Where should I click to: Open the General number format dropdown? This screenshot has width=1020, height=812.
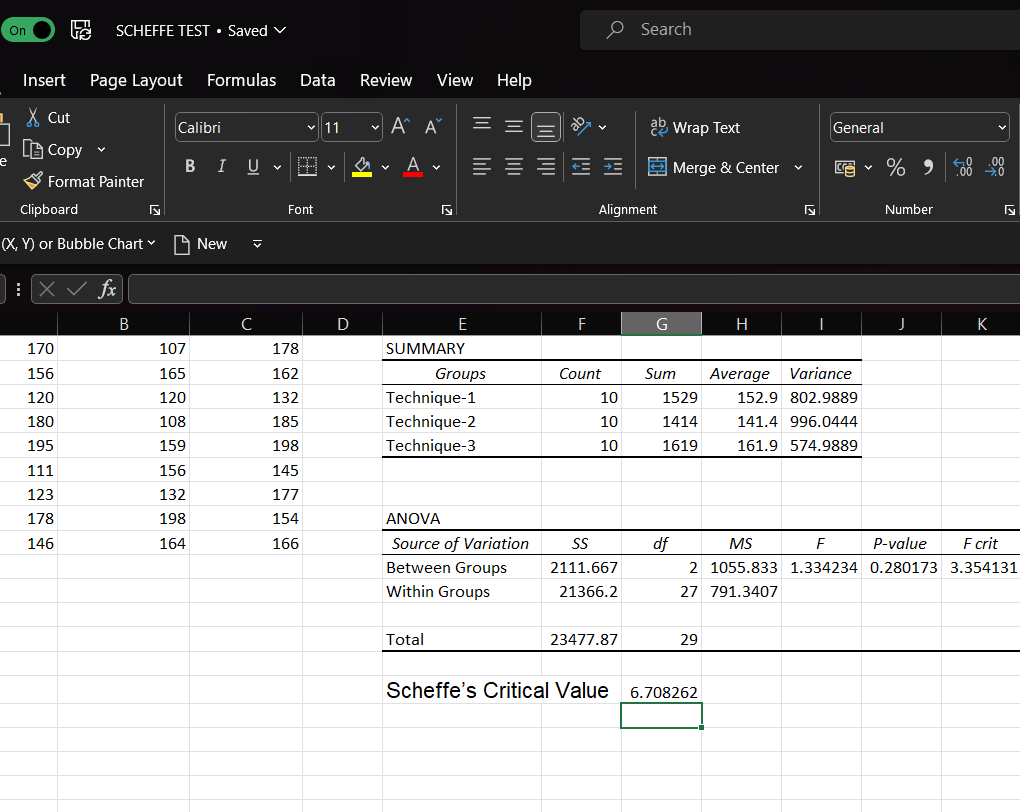(x=1001, y=128)
